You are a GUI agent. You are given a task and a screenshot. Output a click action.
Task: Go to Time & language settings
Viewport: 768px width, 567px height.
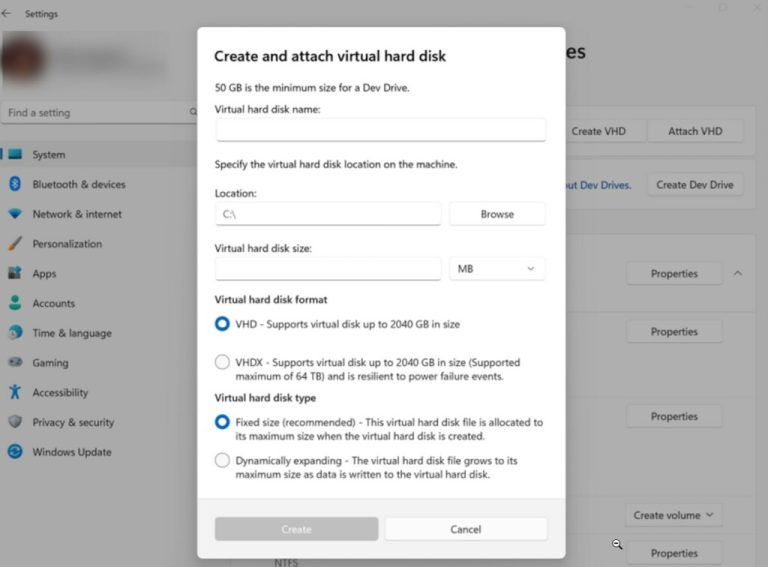click(x=98, y=333)
